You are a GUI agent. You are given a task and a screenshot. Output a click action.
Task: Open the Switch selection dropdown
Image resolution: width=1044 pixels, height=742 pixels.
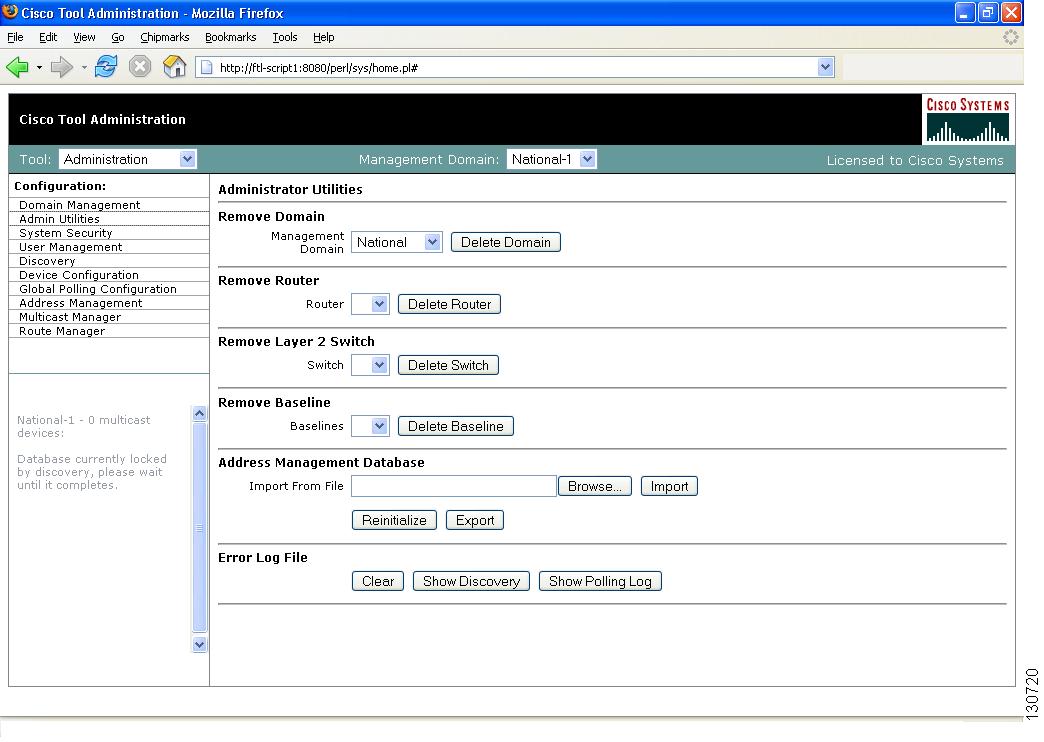point(370,365)
